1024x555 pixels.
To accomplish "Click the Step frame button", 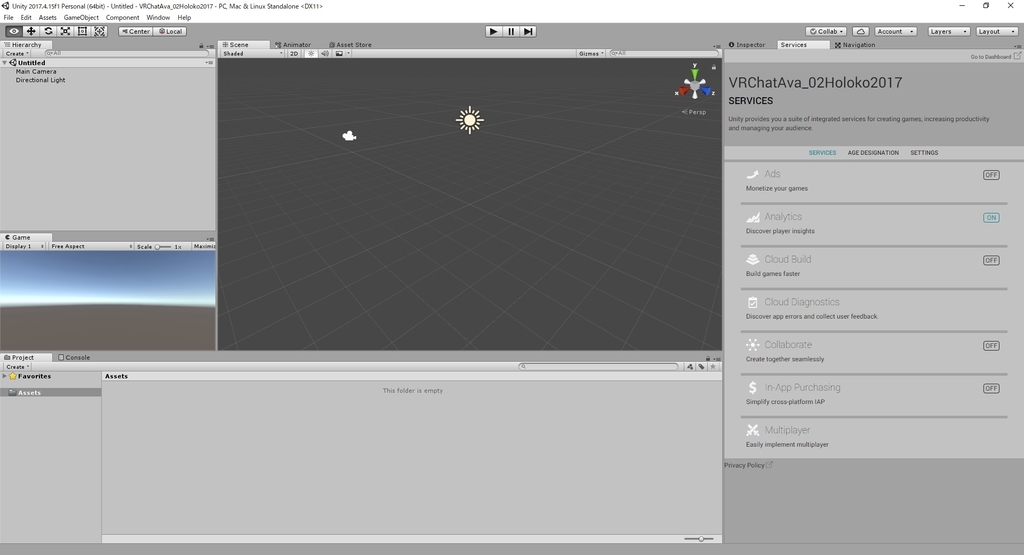I will click(x=528, y=31).
